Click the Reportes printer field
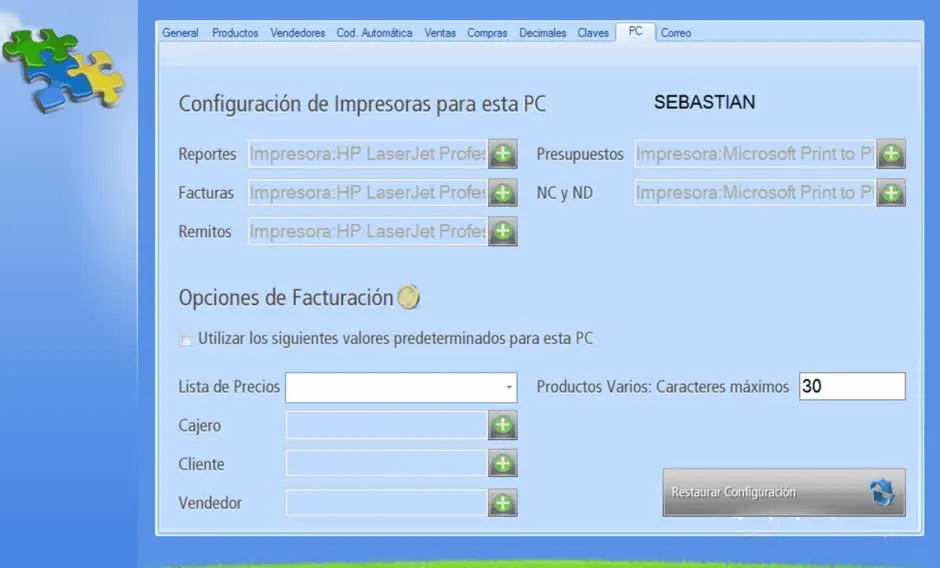The height and width of the screenshot is (568, 940). [x=368, y=154]
